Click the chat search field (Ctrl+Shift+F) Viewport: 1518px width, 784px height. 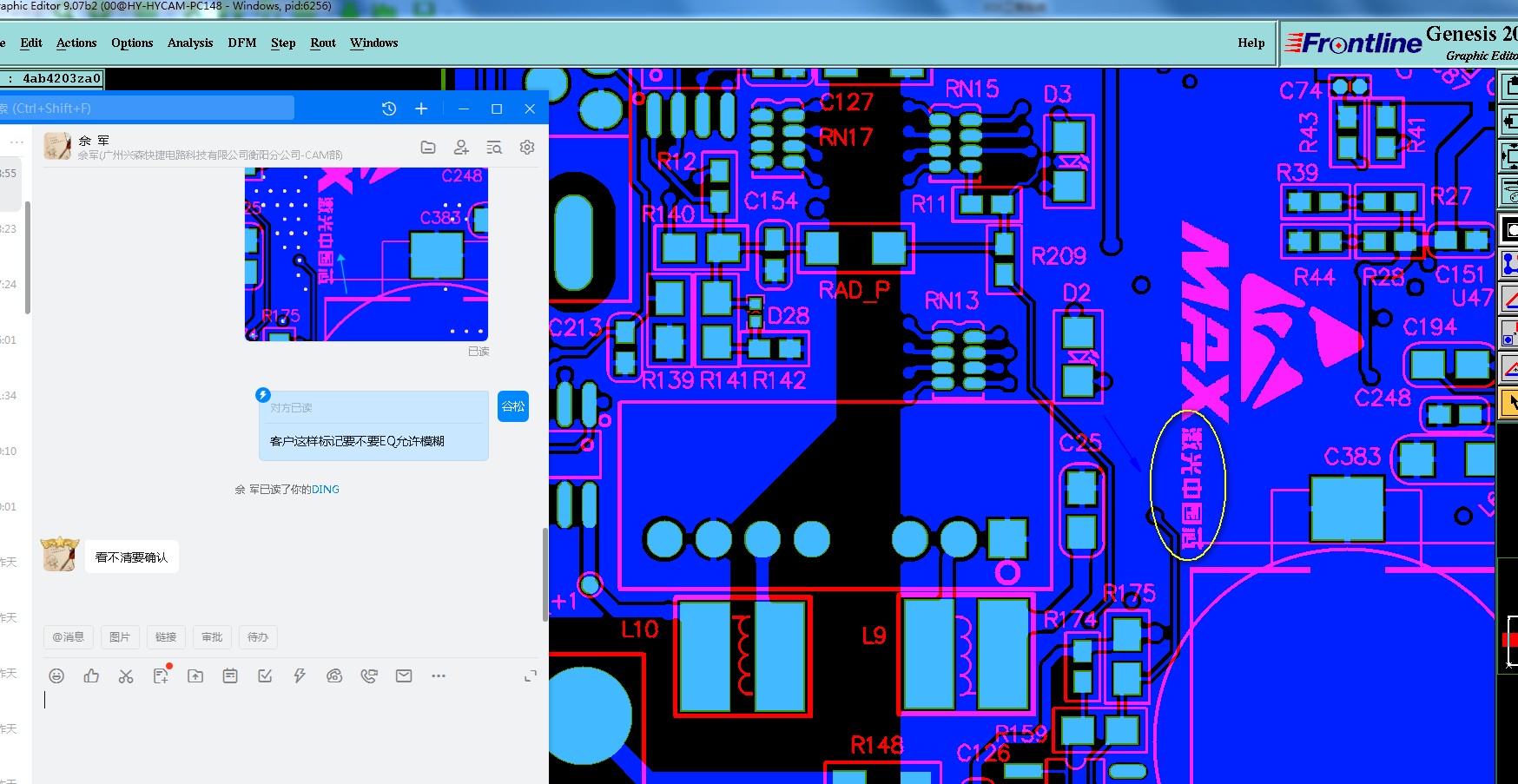(x=147, y=109)
